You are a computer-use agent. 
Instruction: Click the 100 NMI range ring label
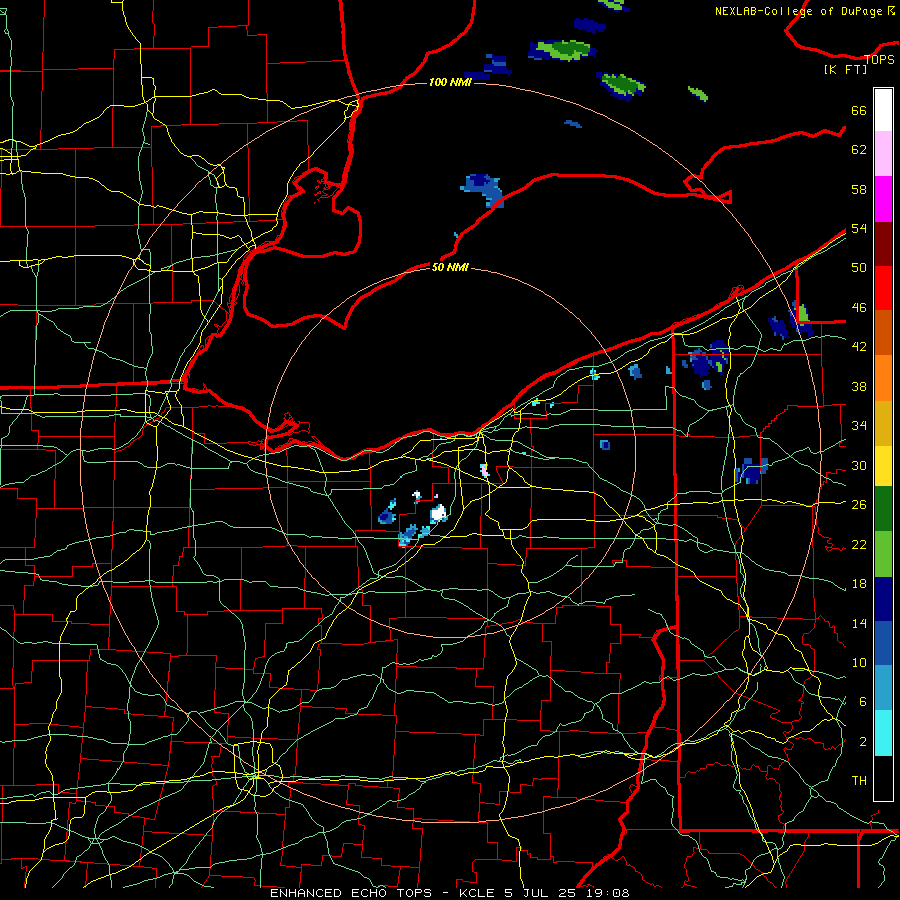pos(450,82)
